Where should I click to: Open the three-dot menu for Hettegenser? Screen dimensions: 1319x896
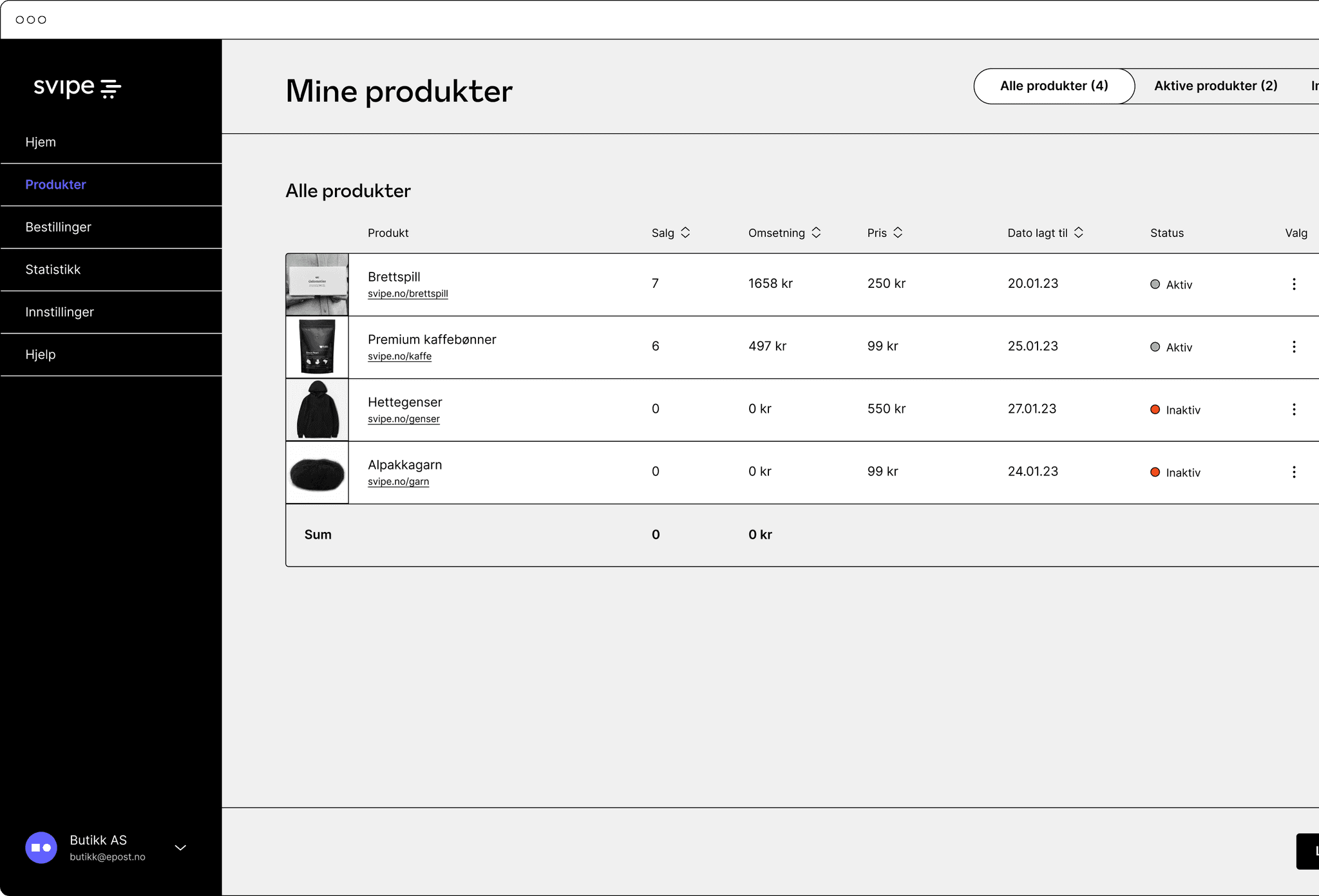coord(1295,409)
